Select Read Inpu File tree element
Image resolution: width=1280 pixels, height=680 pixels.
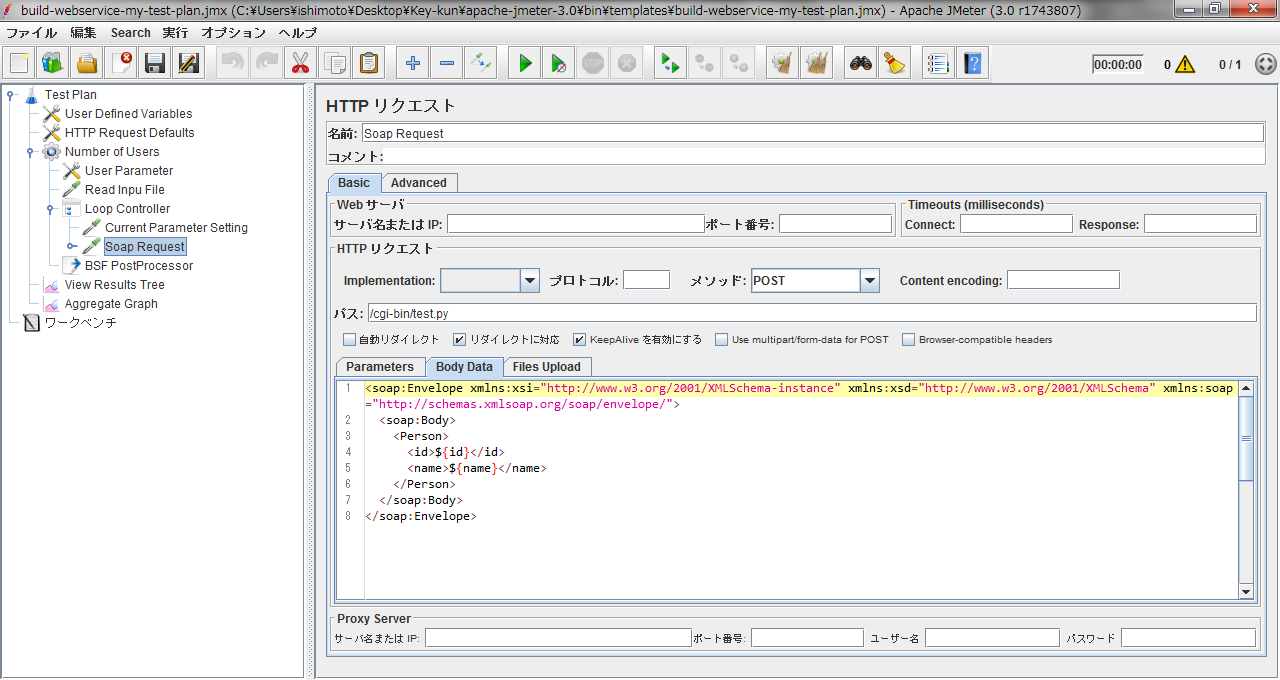(x=124, y=190)
